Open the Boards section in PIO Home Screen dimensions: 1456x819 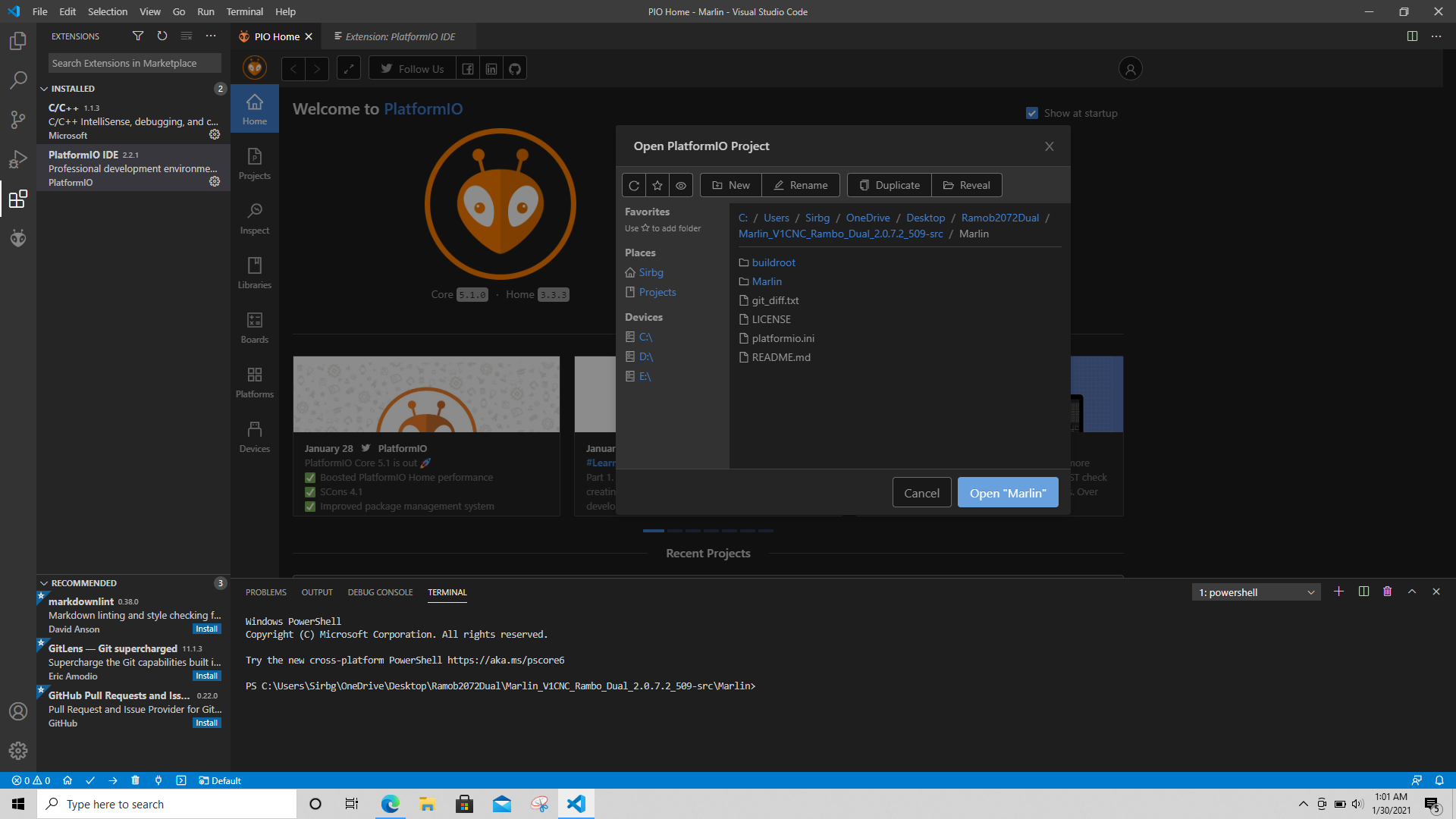(x=255, y=328)
